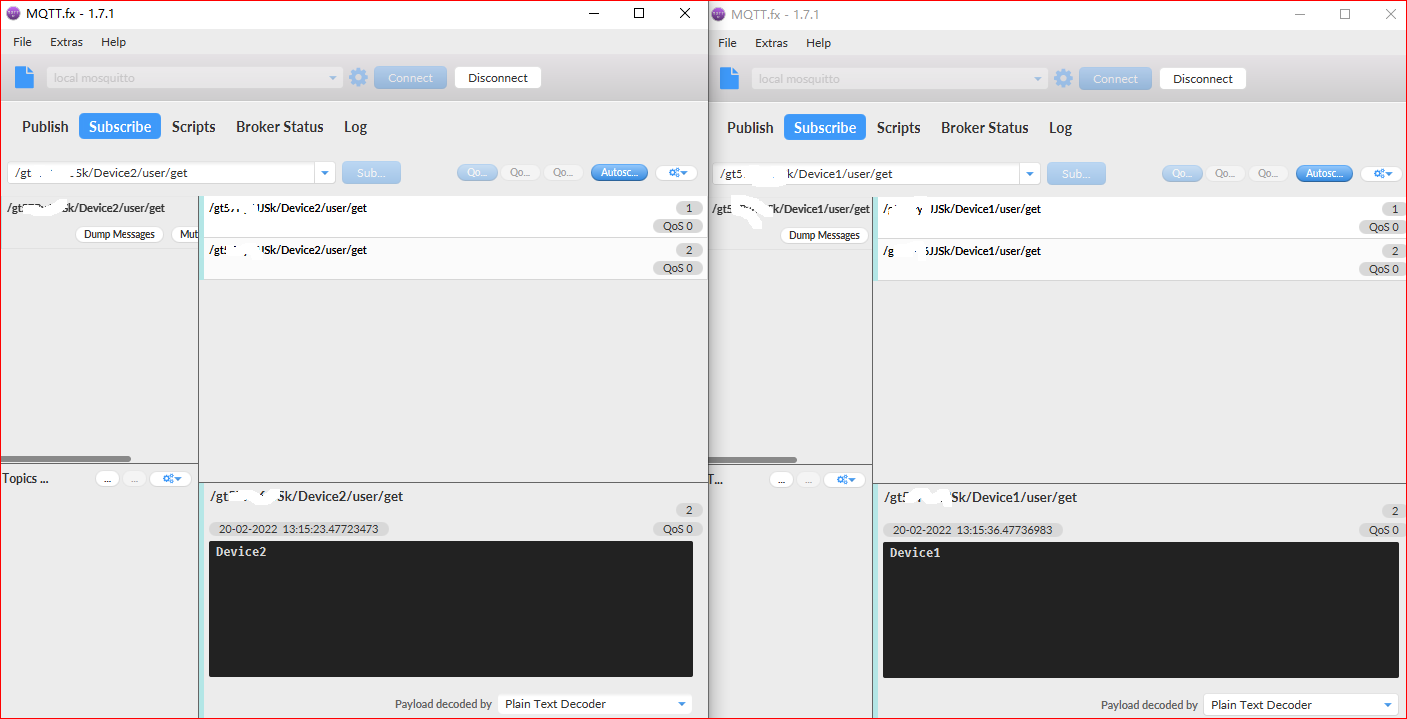Switch to Log tab in right window

click(x=1060, y=128)
